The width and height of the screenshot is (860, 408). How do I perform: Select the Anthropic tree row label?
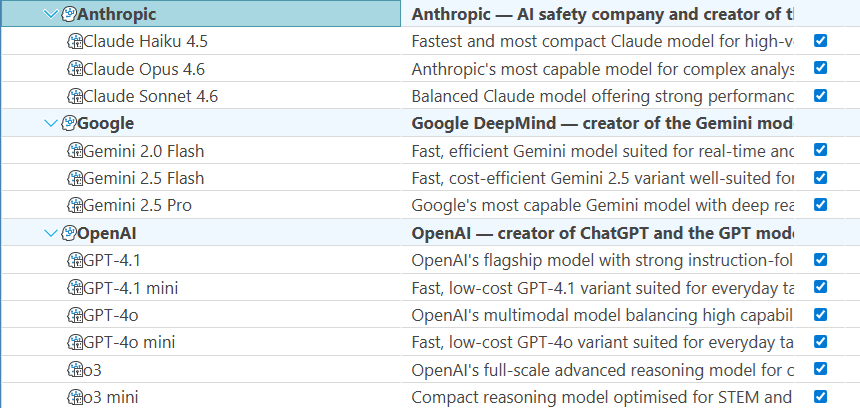click(x=116, y=14)
